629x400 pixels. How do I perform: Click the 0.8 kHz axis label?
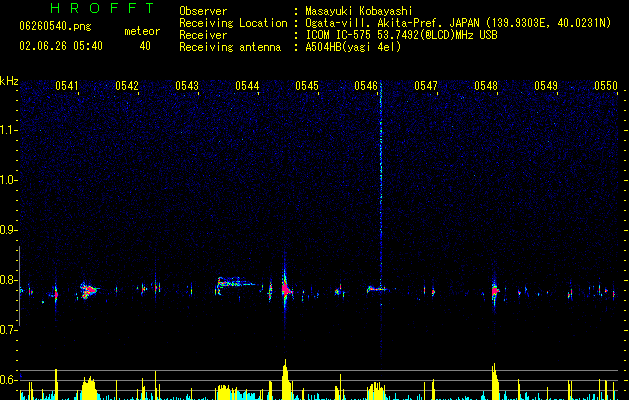click(x=9, y=280)
